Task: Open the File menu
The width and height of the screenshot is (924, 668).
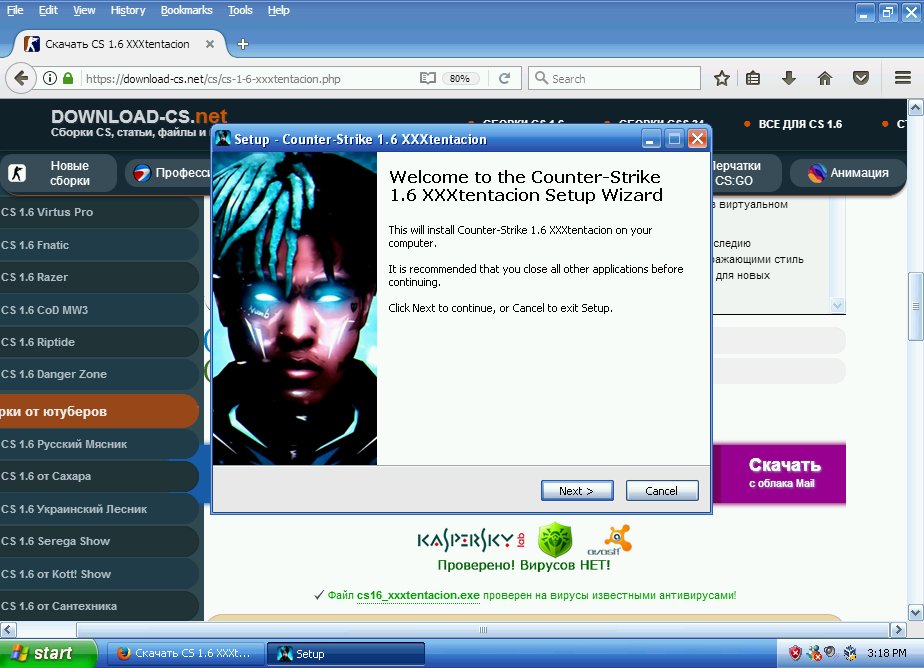Action: click(15, 10)
